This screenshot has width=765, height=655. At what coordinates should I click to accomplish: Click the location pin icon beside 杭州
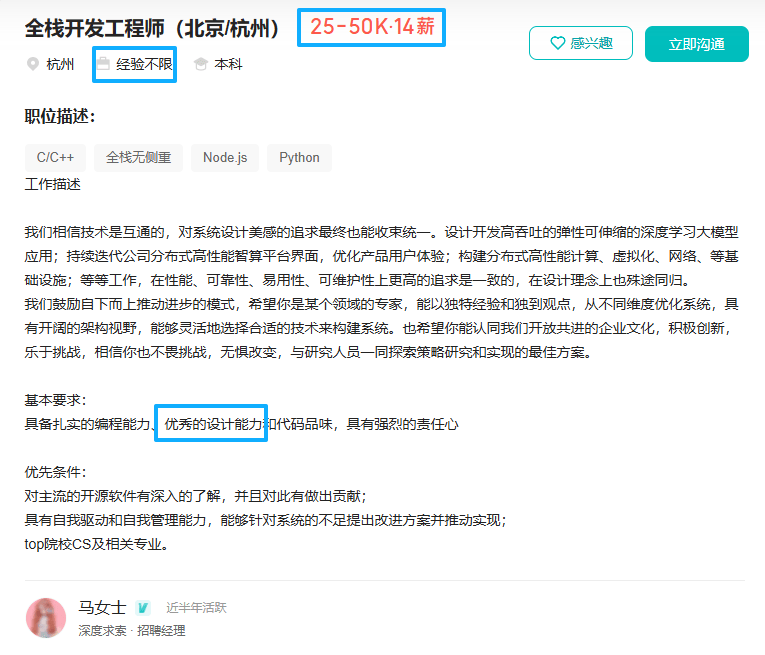pyautogui.click(x=33, y=65)
